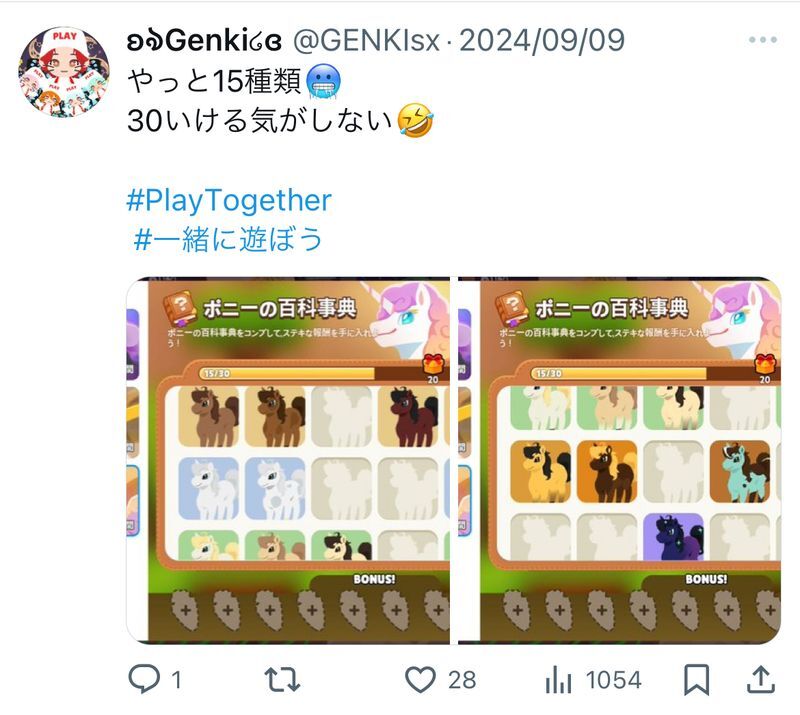Open the @GENKIsx handle

(366, 40)
